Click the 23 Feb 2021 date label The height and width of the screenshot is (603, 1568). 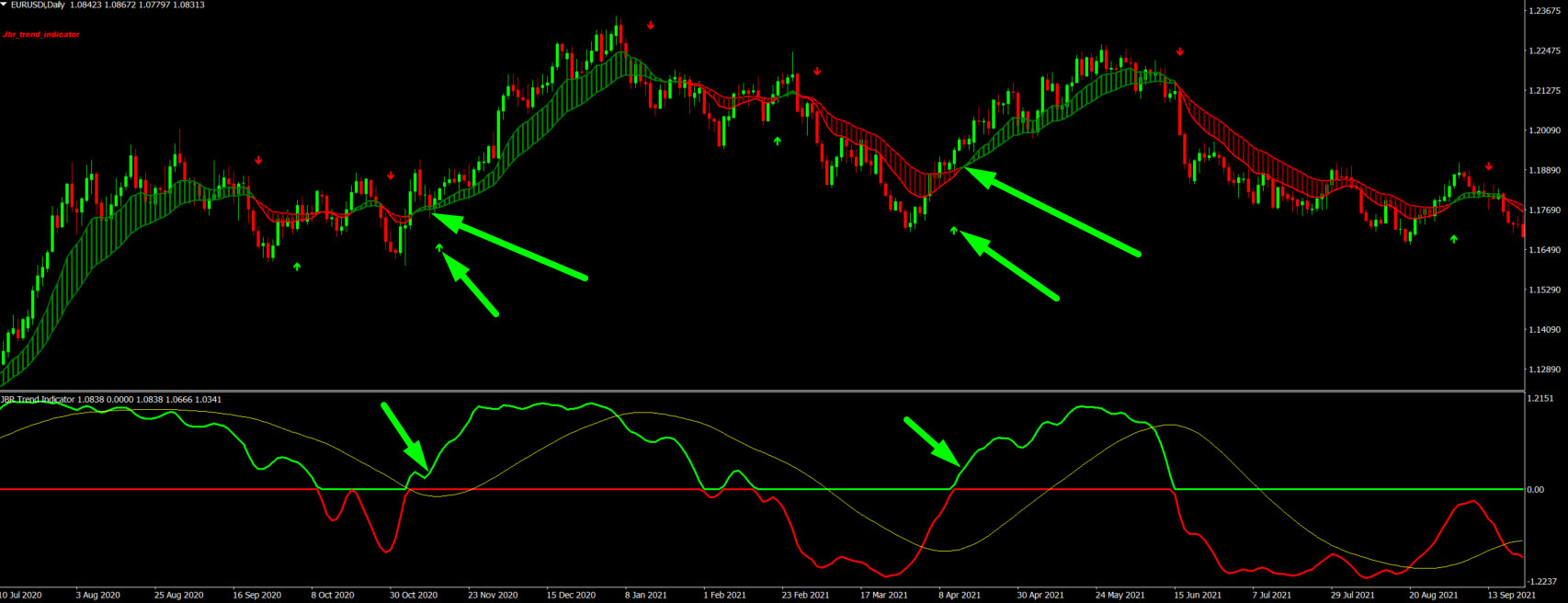tap(806, 596)
